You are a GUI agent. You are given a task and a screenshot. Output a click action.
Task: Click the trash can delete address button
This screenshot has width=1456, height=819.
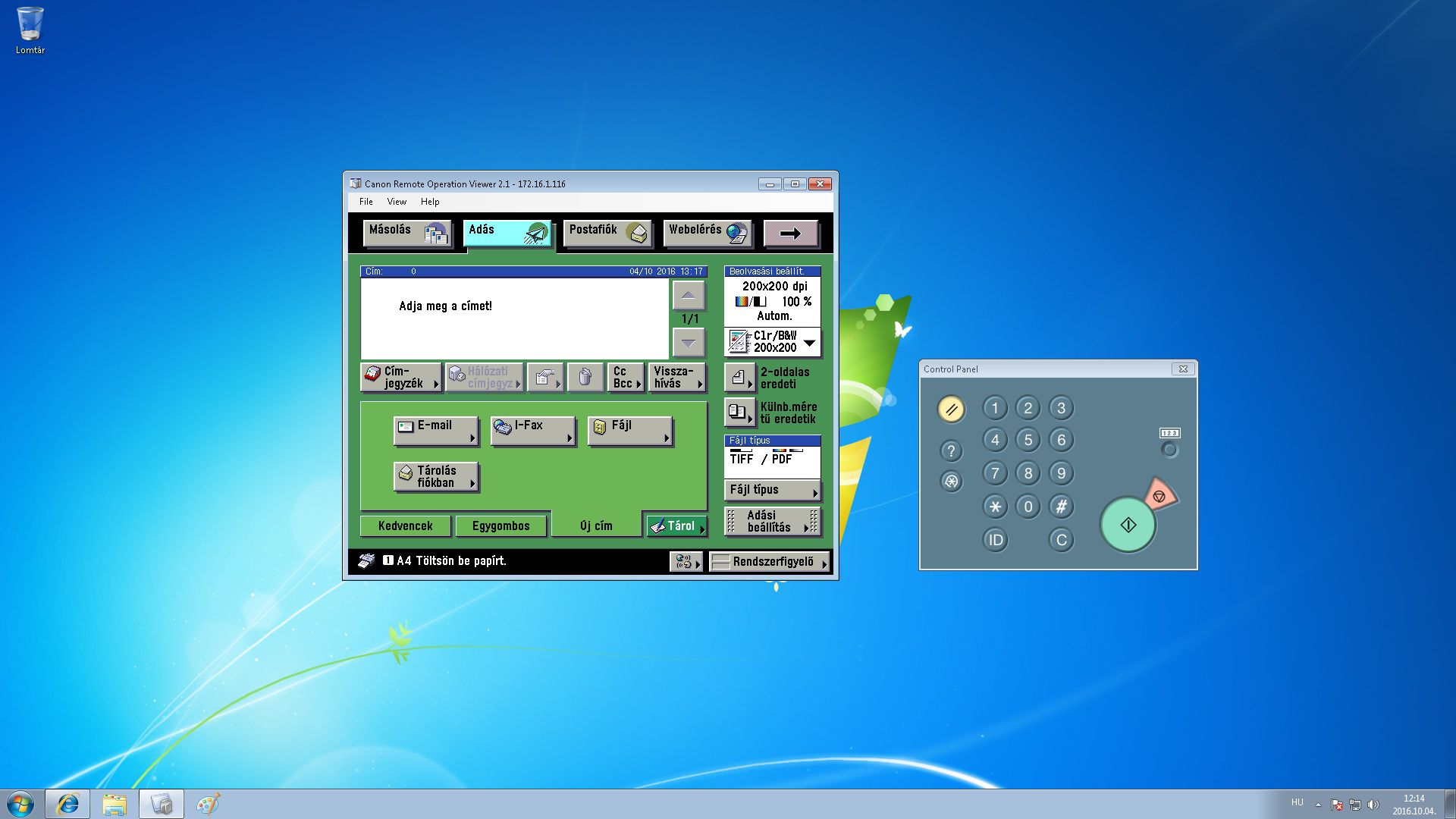pos(585,377)
